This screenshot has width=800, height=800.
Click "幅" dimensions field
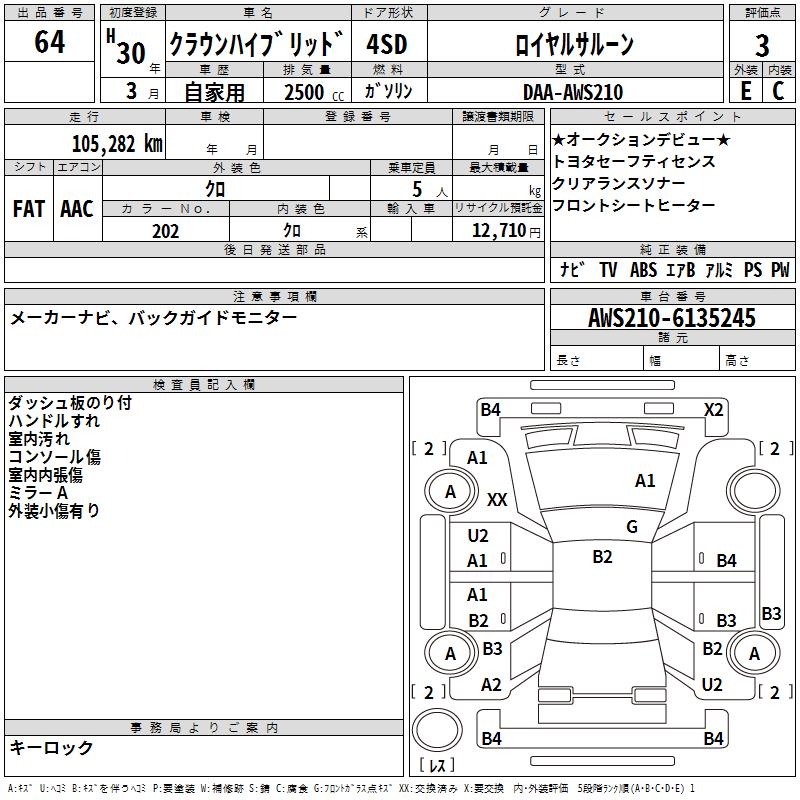(x=681, y=360)
